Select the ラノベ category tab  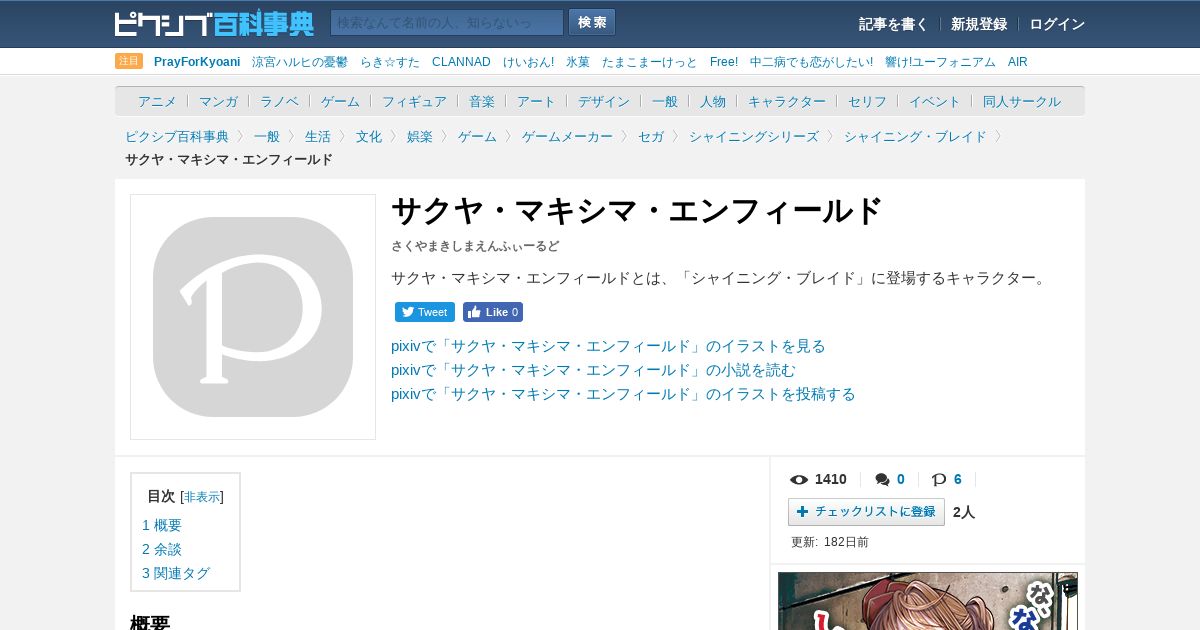pos(279,101)
